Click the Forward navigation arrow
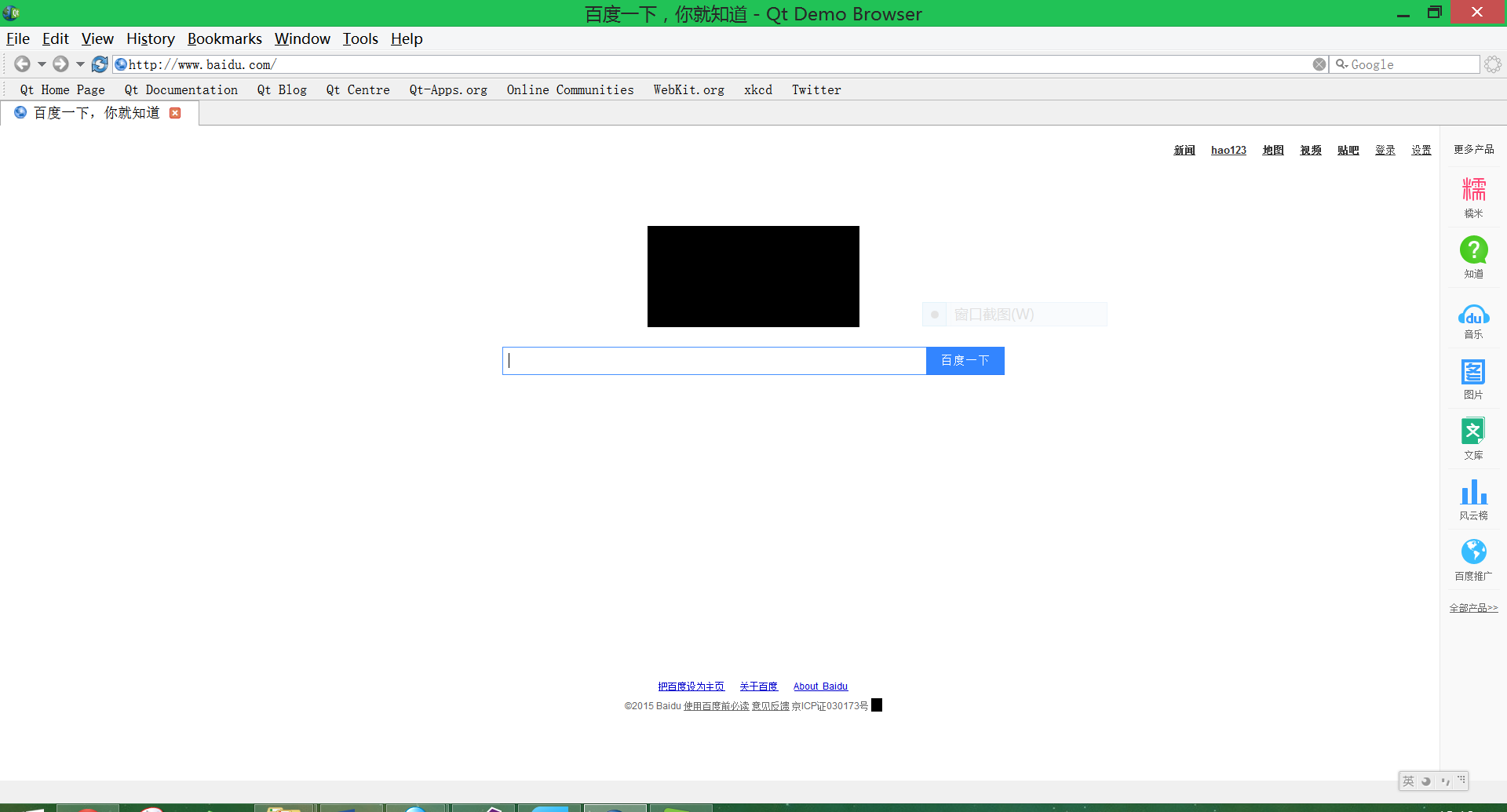 pyautogui.click(x=60, y=64)
